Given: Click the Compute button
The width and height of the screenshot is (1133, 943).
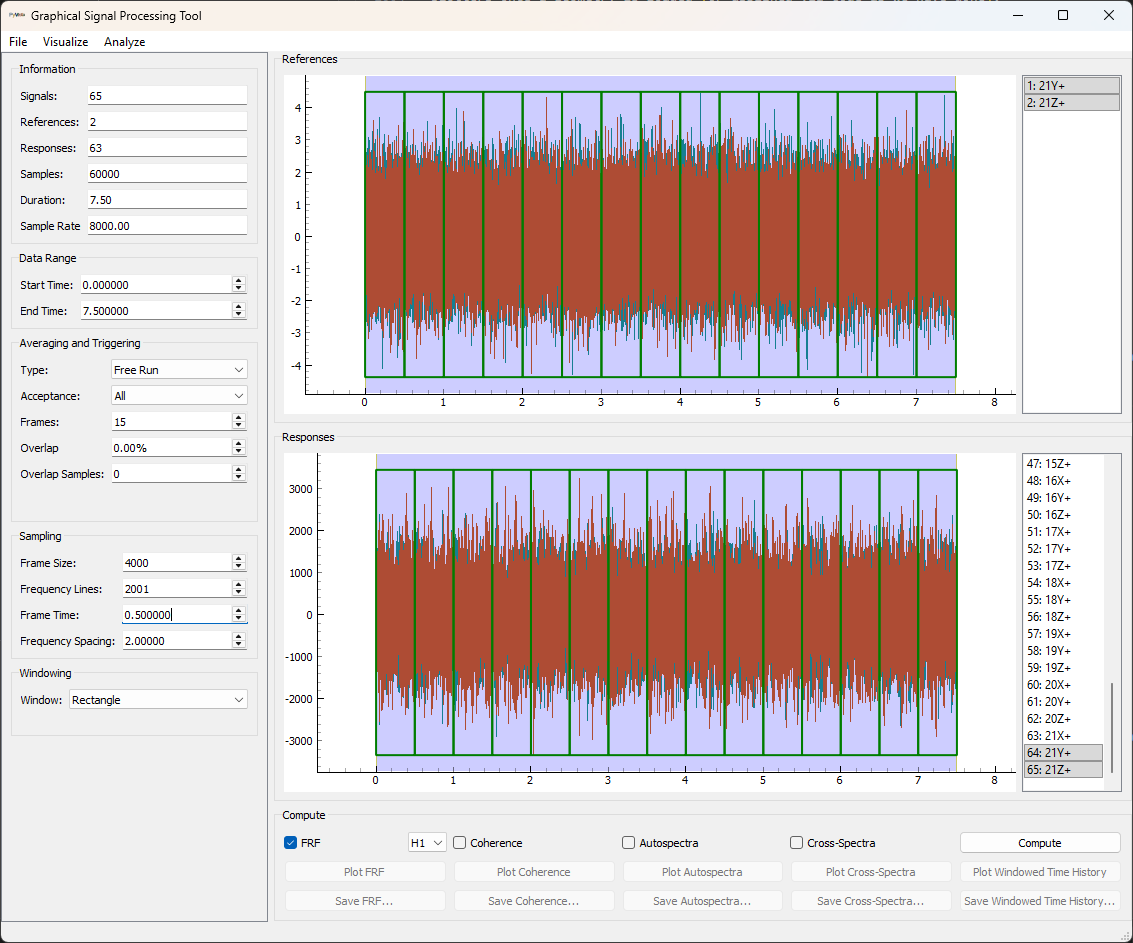Looking at the screenshot, I should click(1039, 842).
